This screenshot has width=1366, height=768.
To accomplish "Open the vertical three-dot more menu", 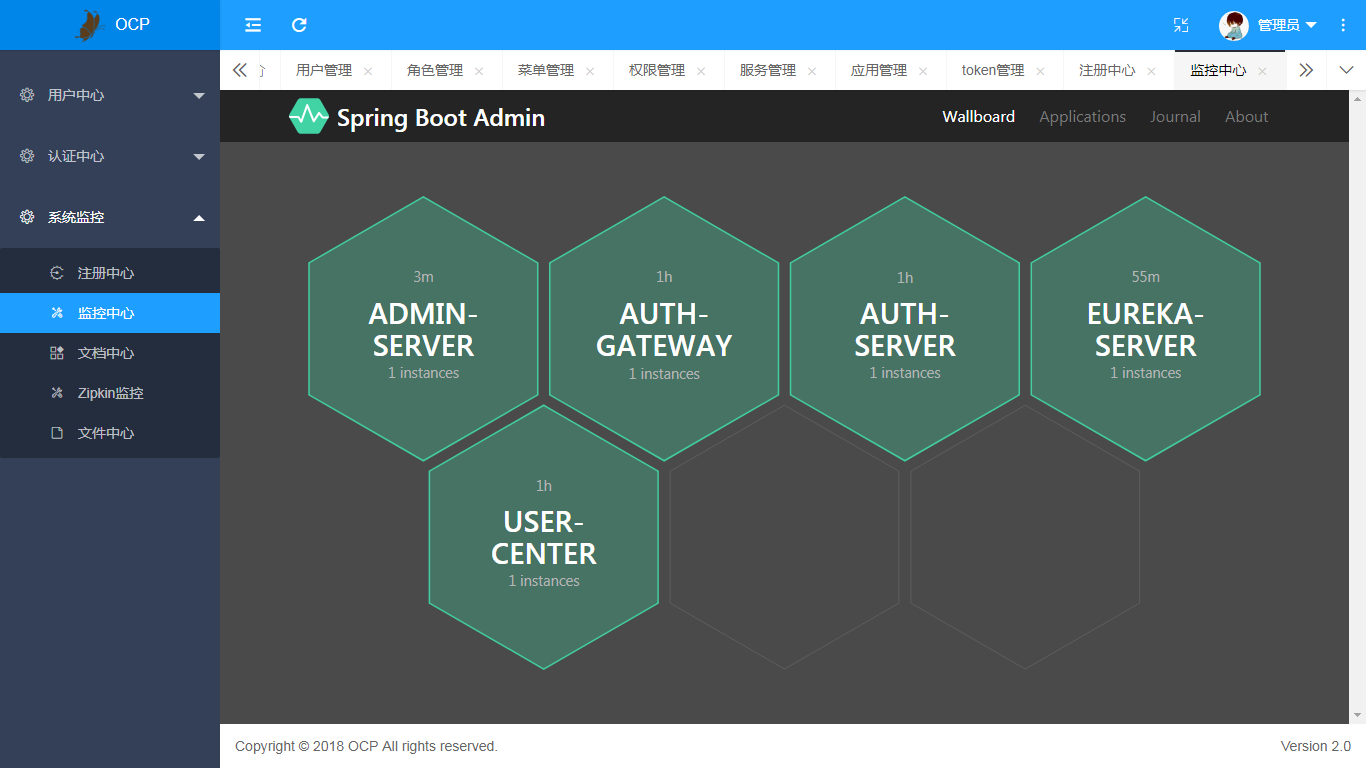I will [1343, 25].
